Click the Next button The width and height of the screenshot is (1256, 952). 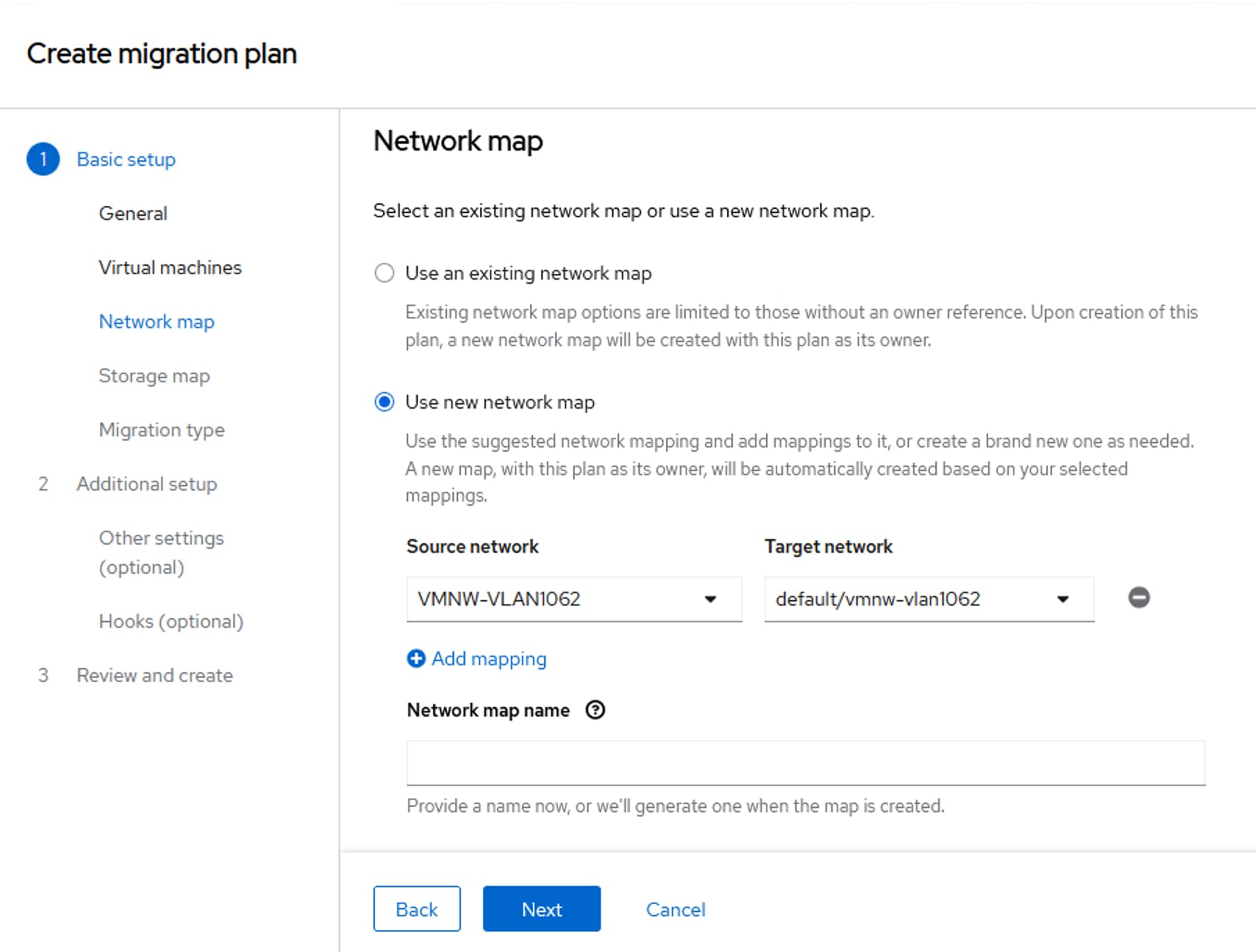coord(541,909)
